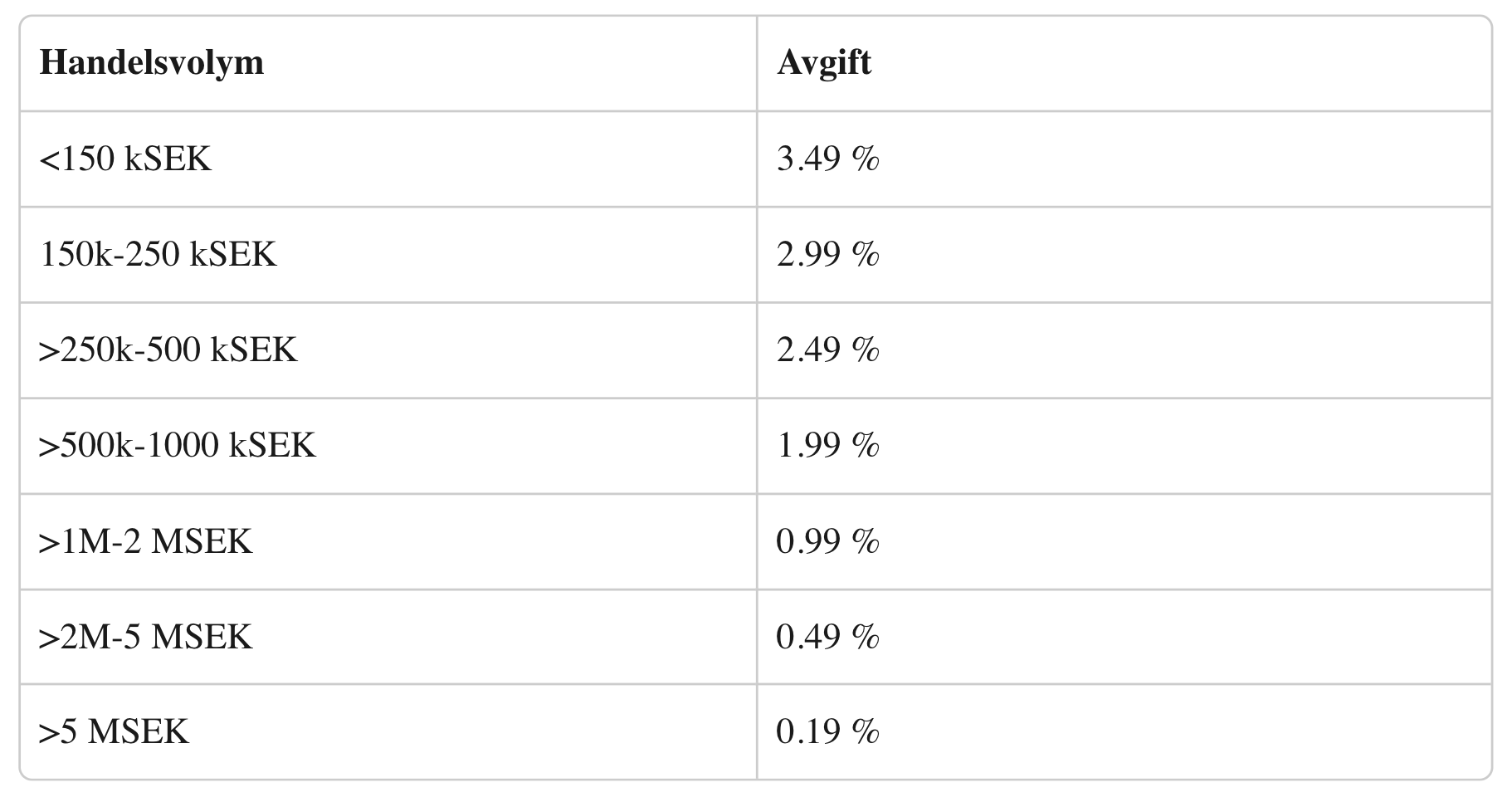
Task: Select the <150 kSEK volume cell
Action: (x=125, y=159)
